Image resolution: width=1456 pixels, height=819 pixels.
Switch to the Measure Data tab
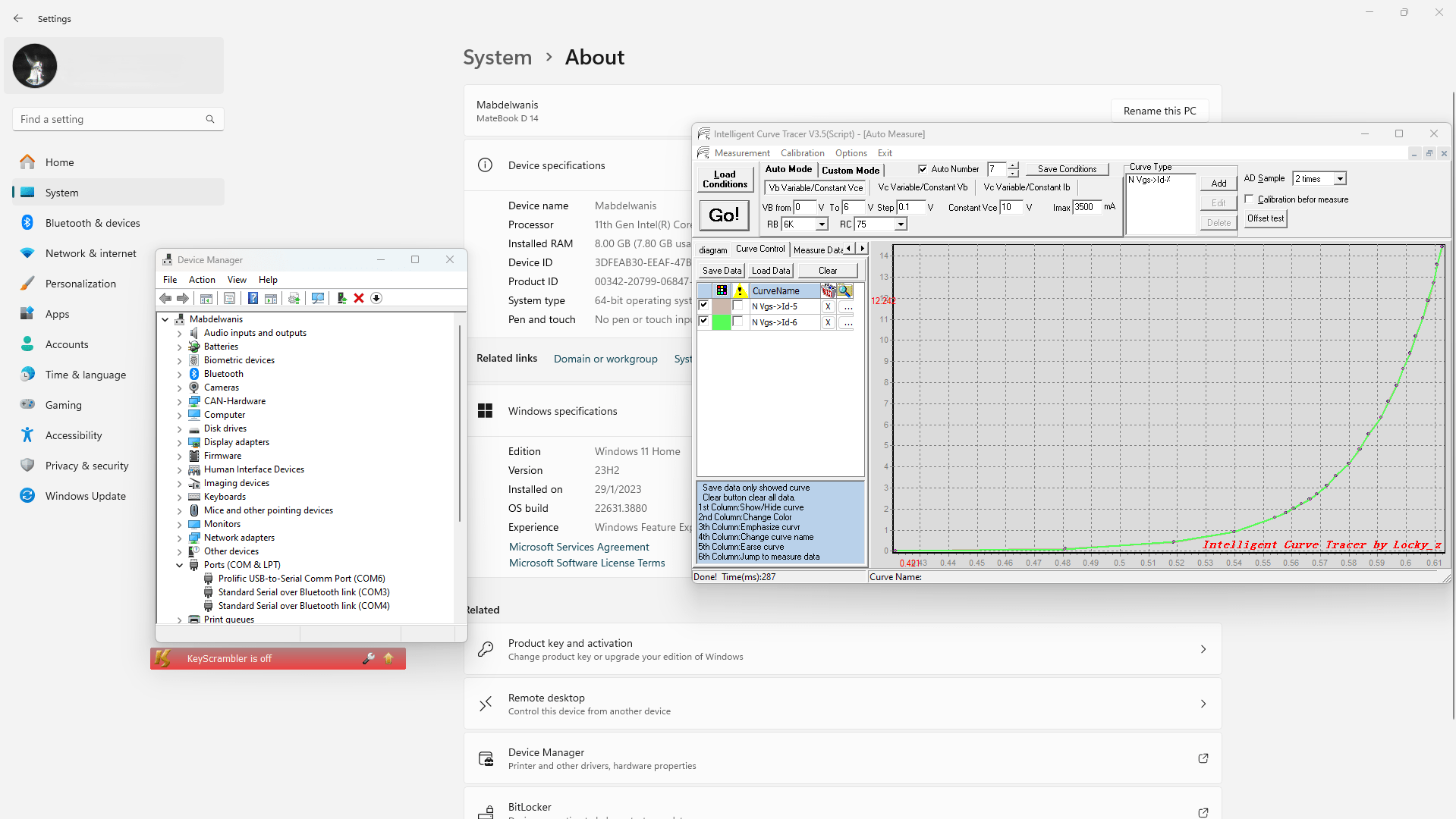(x=817, y=249)
